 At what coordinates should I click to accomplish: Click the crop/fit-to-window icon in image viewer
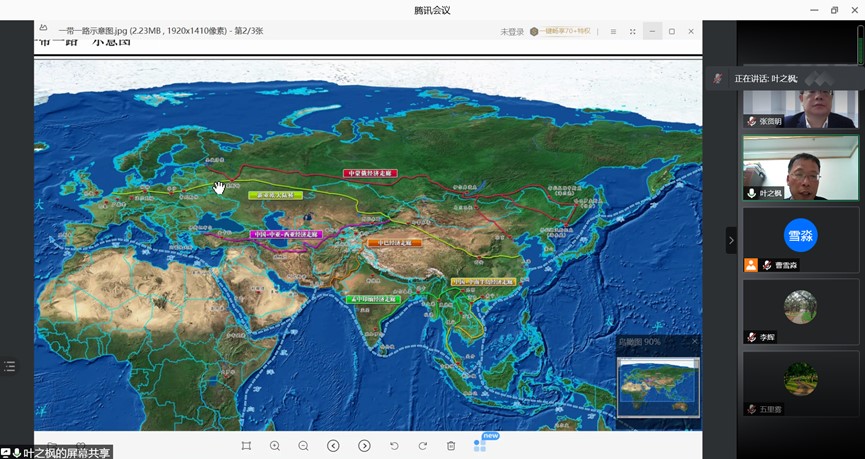(246, 446)
